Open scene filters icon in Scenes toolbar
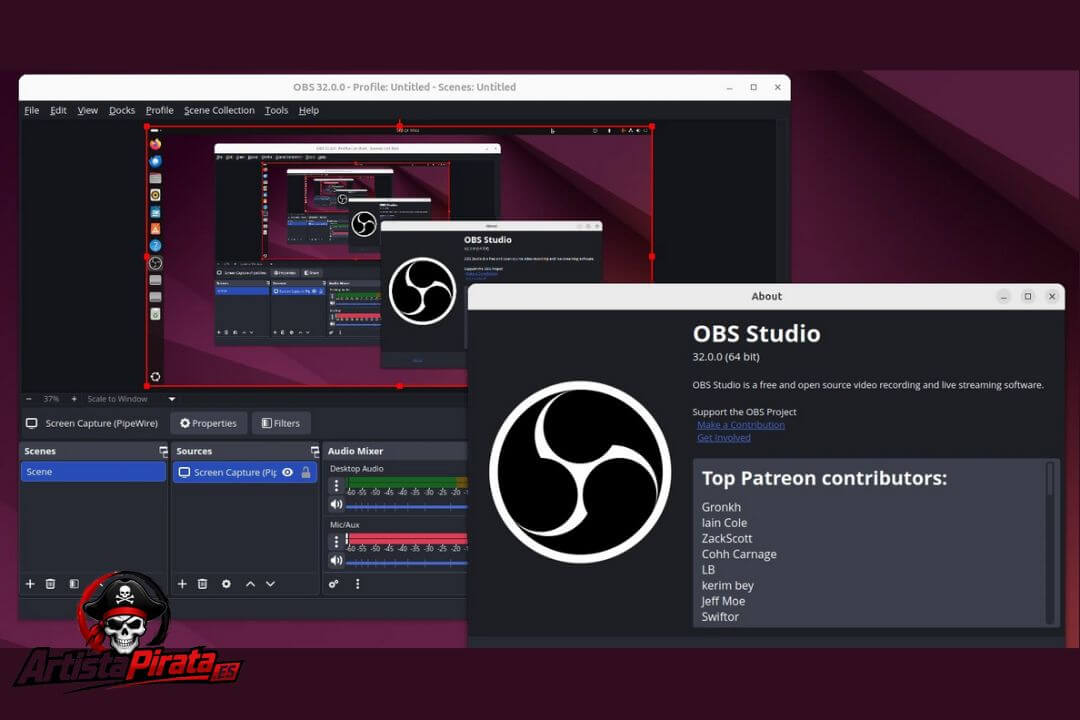 (74, 584)
